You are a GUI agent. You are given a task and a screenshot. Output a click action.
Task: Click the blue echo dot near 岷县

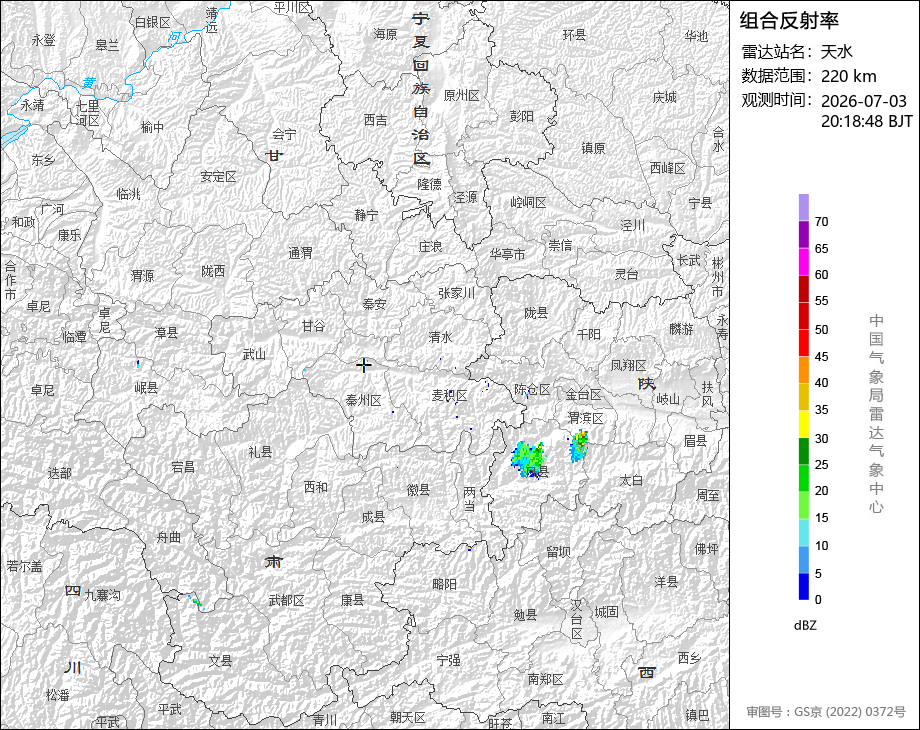point(138,364)
